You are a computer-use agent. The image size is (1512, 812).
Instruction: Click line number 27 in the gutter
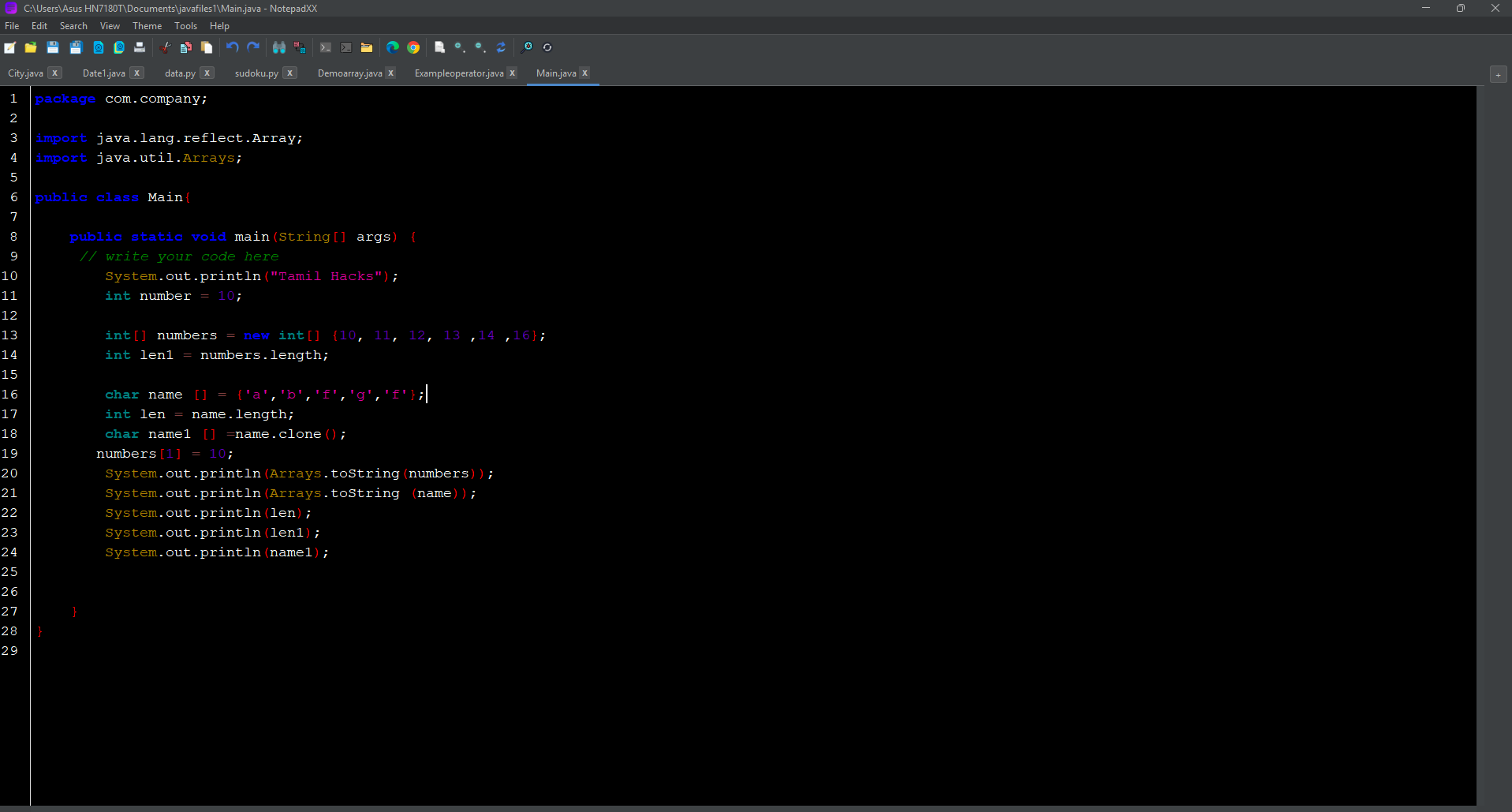tap(9, 612)
